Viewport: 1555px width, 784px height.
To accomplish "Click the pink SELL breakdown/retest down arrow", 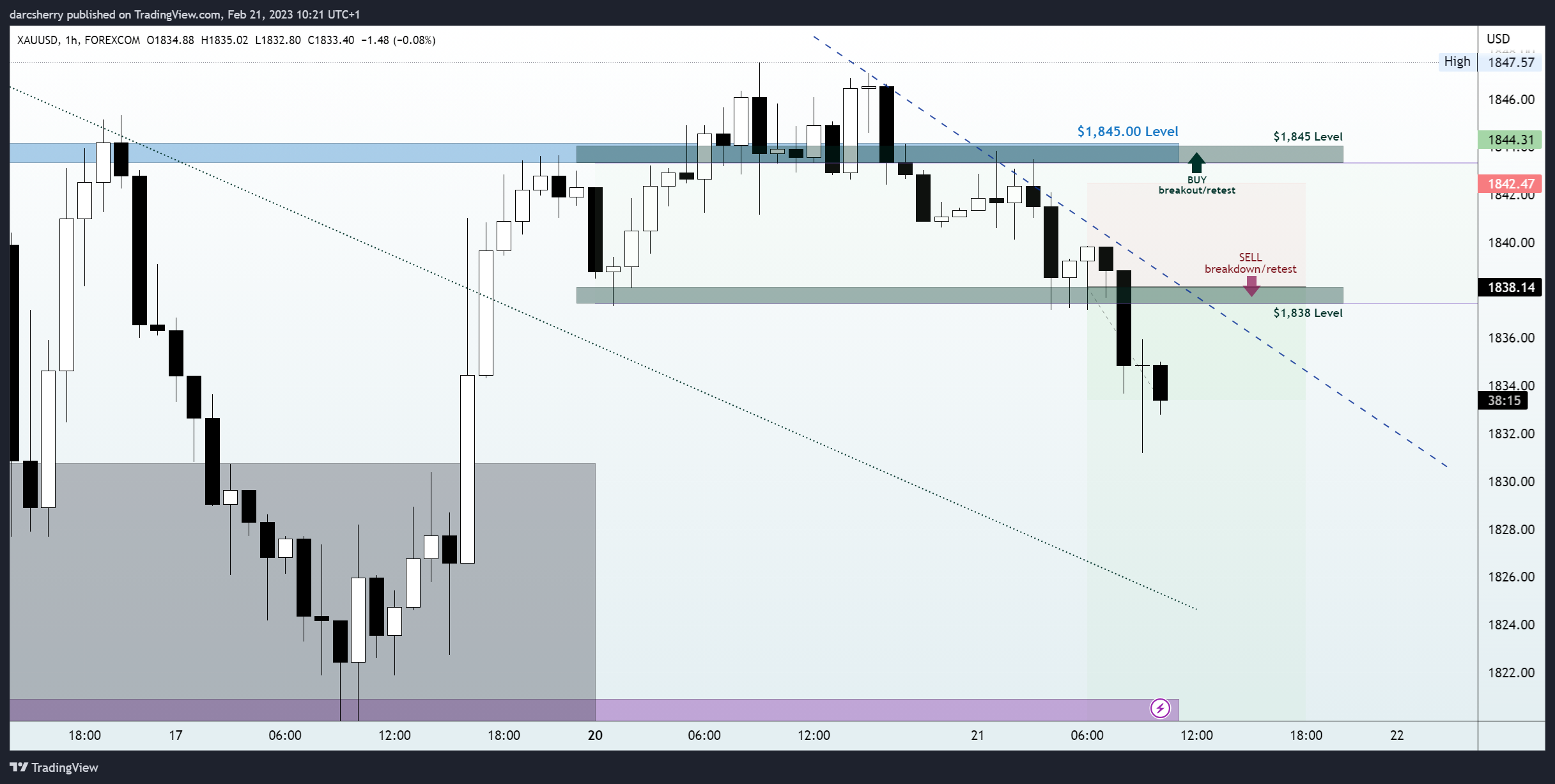I will (1251, 286).
